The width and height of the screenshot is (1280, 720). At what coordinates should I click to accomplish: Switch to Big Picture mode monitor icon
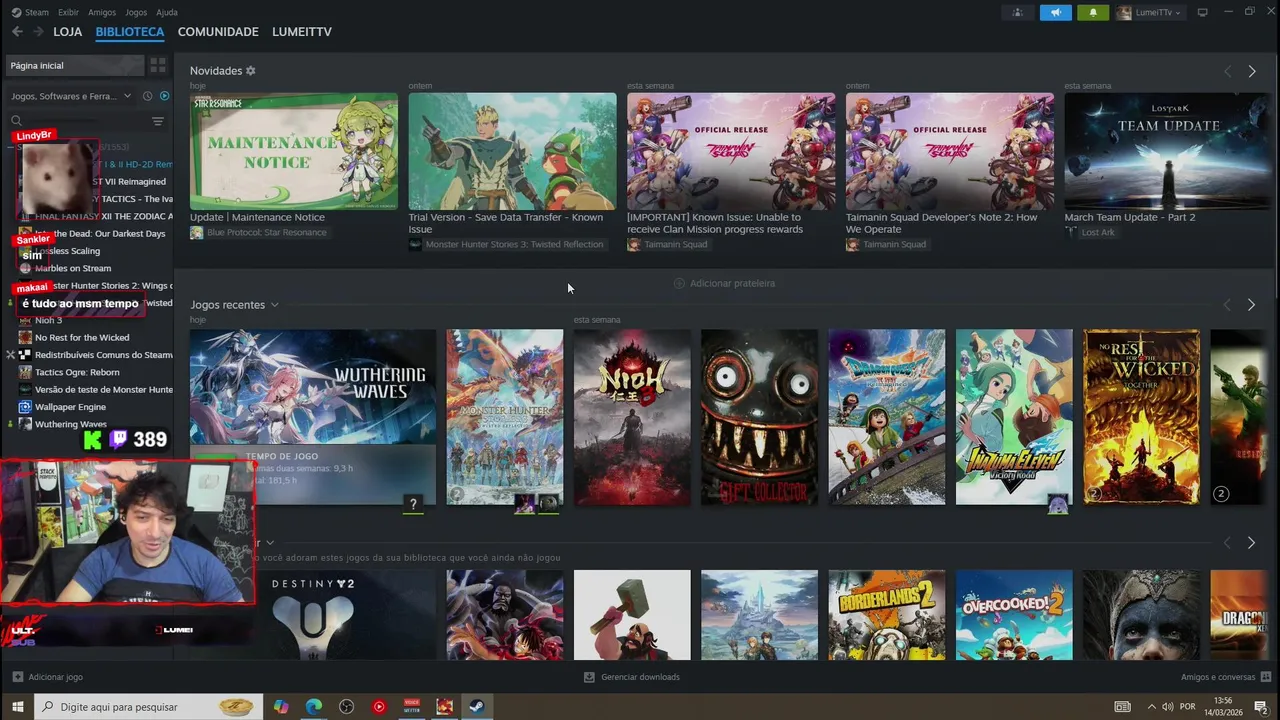pos(1202,12)
